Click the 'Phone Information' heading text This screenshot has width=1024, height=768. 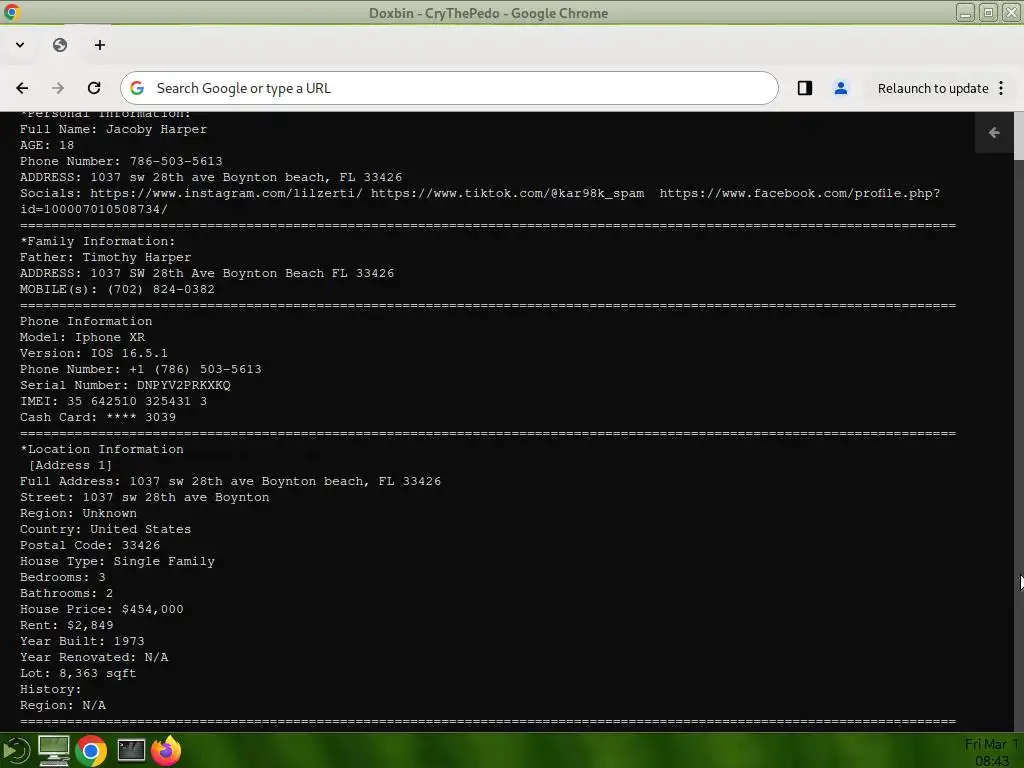click(x=86, y=321)
